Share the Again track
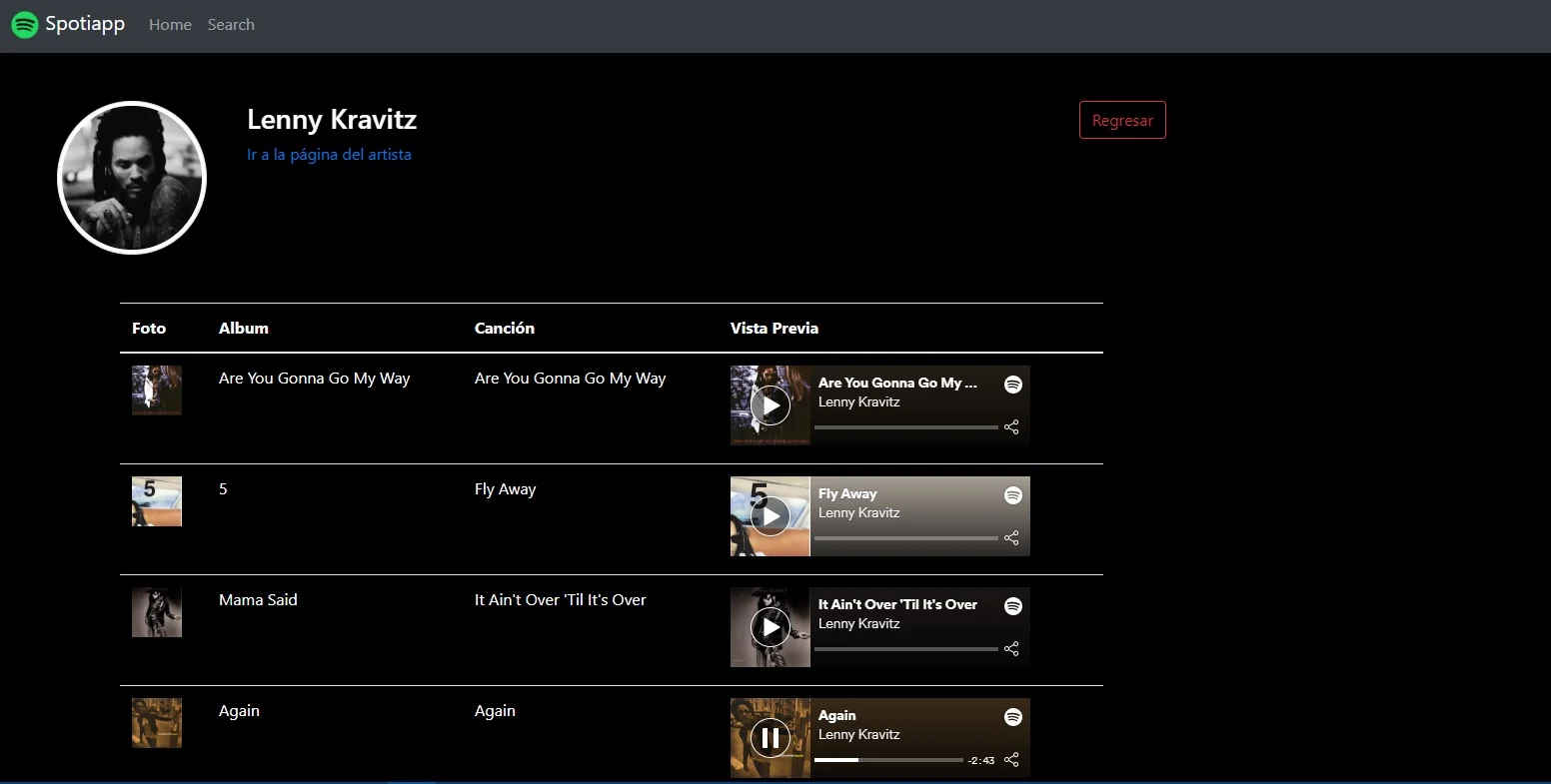1551x784 pixels. (x=1011, y=760)
